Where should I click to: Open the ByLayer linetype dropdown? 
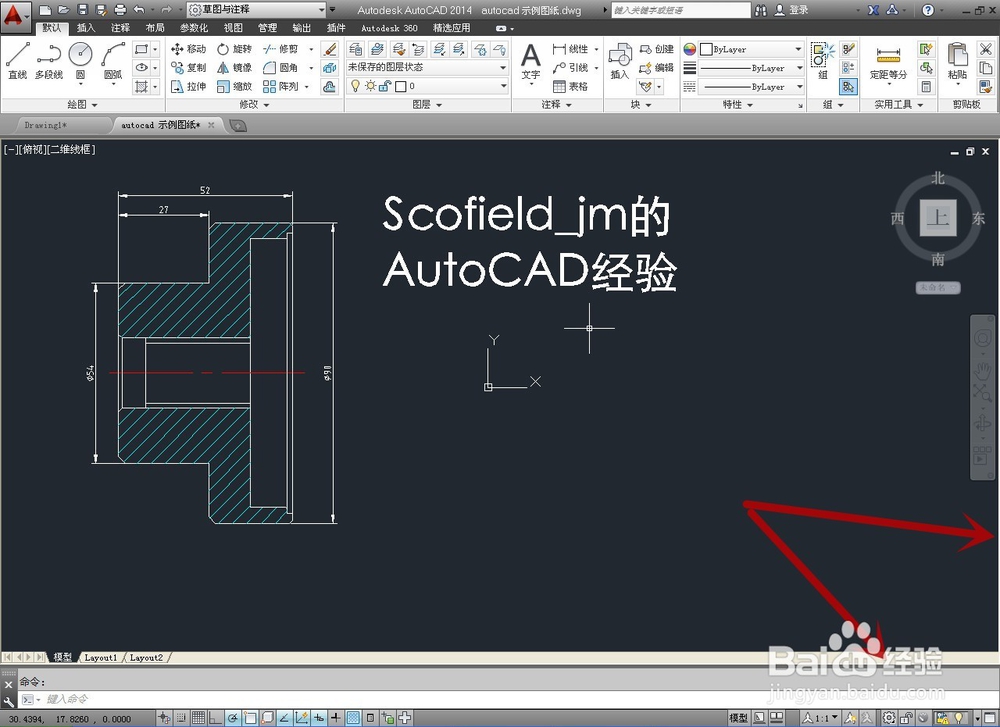[751, 87]
